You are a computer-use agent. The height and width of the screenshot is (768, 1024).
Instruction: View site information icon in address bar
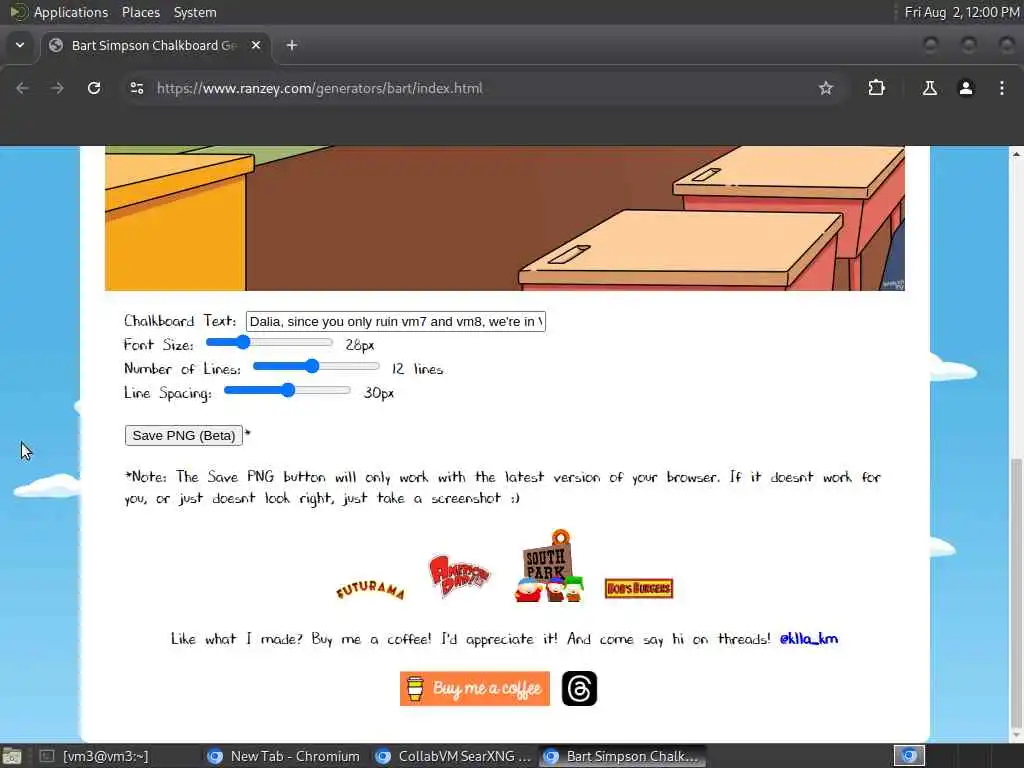pos(136,88)
